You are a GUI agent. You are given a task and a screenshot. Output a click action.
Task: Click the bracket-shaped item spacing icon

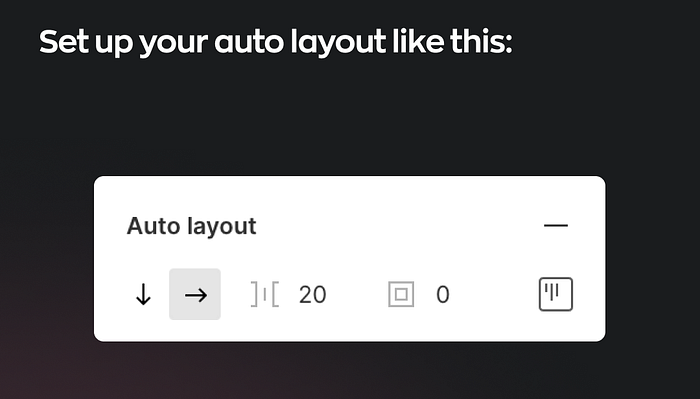[265, 295]
